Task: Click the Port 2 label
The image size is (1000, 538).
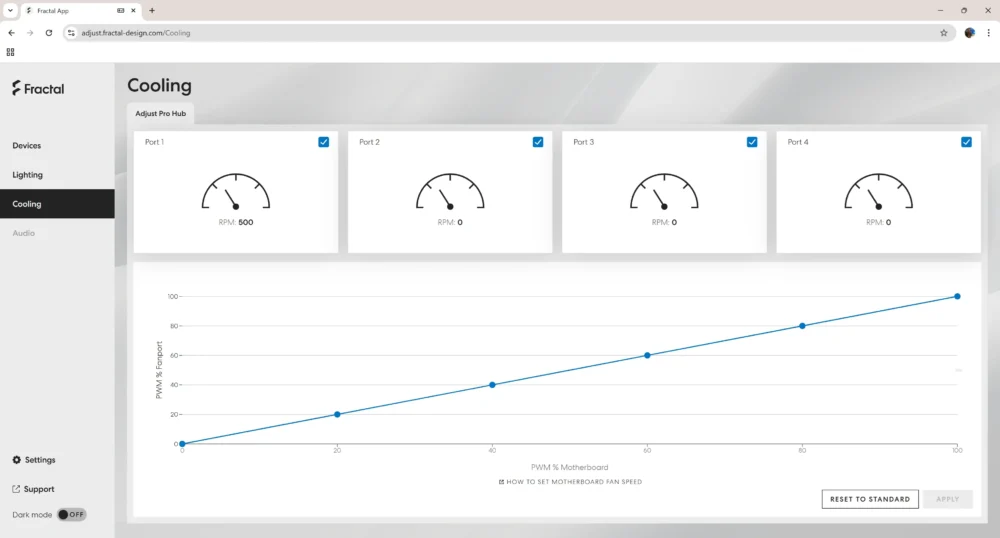Action: pyautogui.click(x=369, y=142)
